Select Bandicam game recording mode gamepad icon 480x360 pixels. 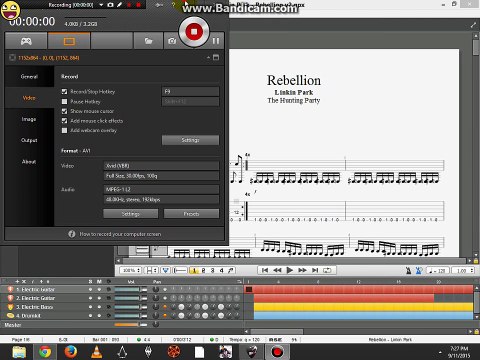click(x=26, y=41)
